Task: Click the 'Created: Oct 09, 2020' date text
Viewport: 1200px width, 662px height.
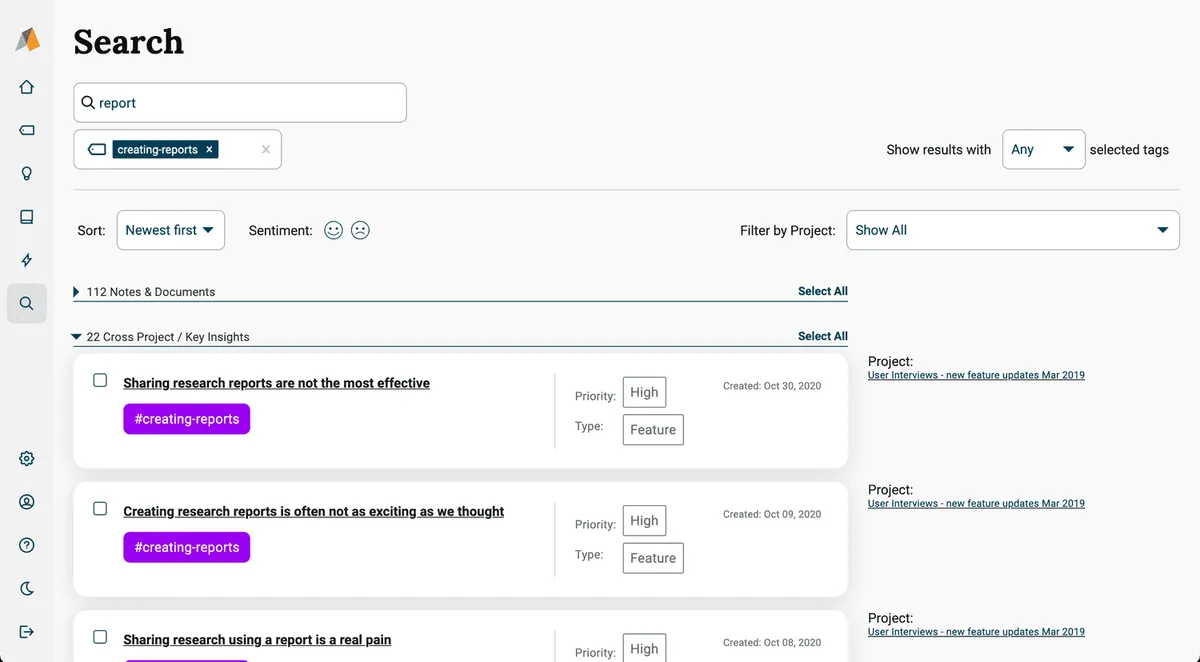Action: click(772, 514)
